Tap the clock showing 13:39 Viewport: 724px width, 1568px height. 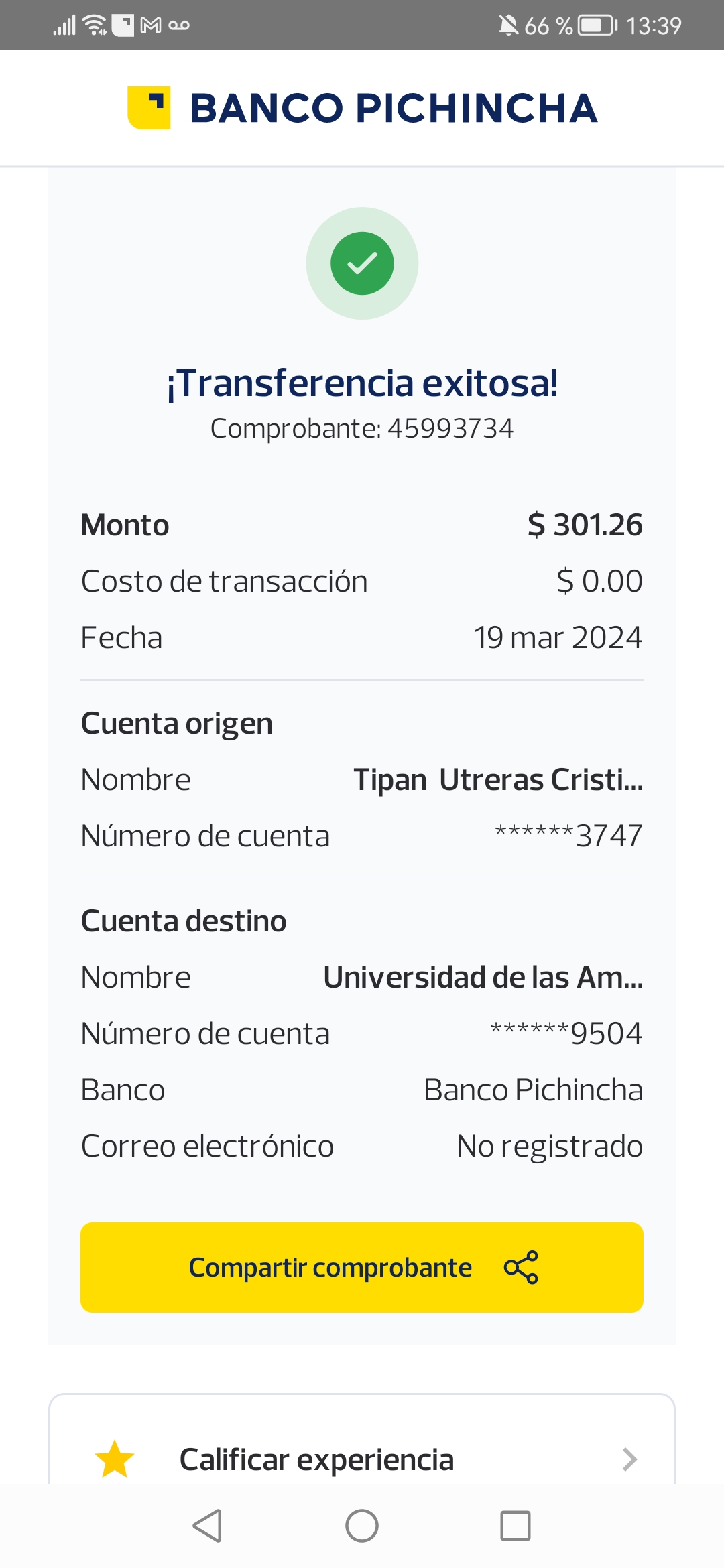point(654,26)
